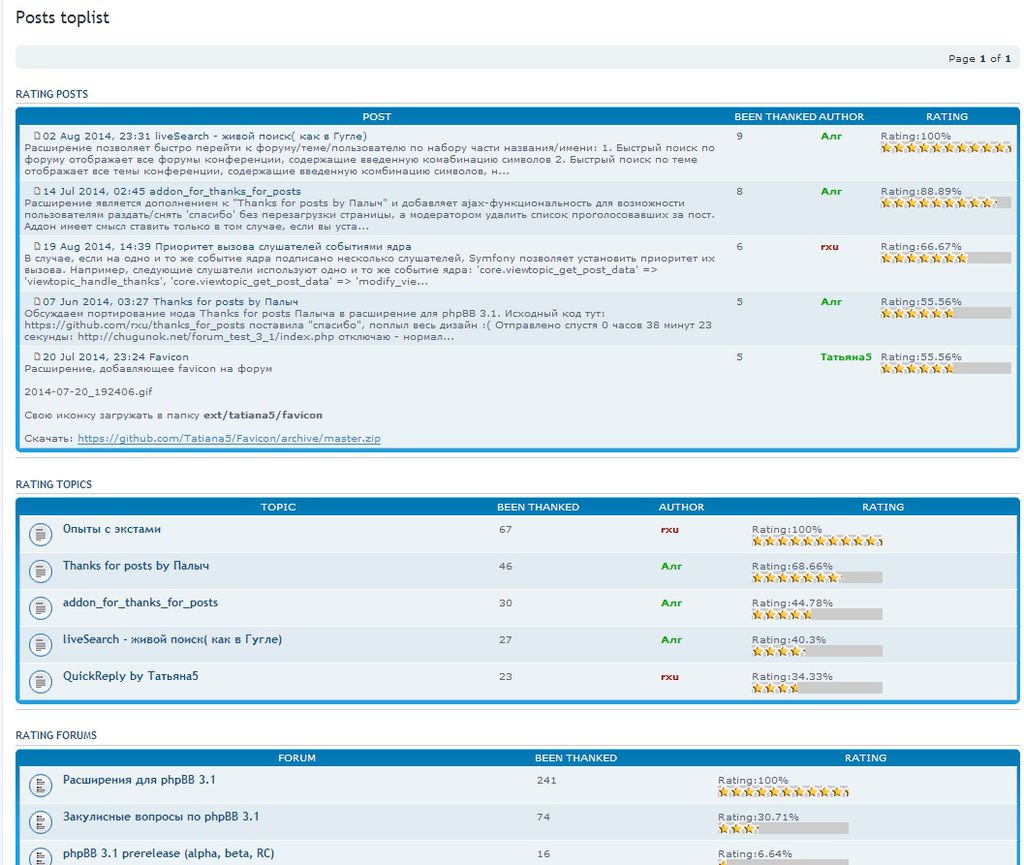Open the addon_for_thanks_for_posts topic
This screenshot has height=865, width=1024.
[x=140, y=603]
